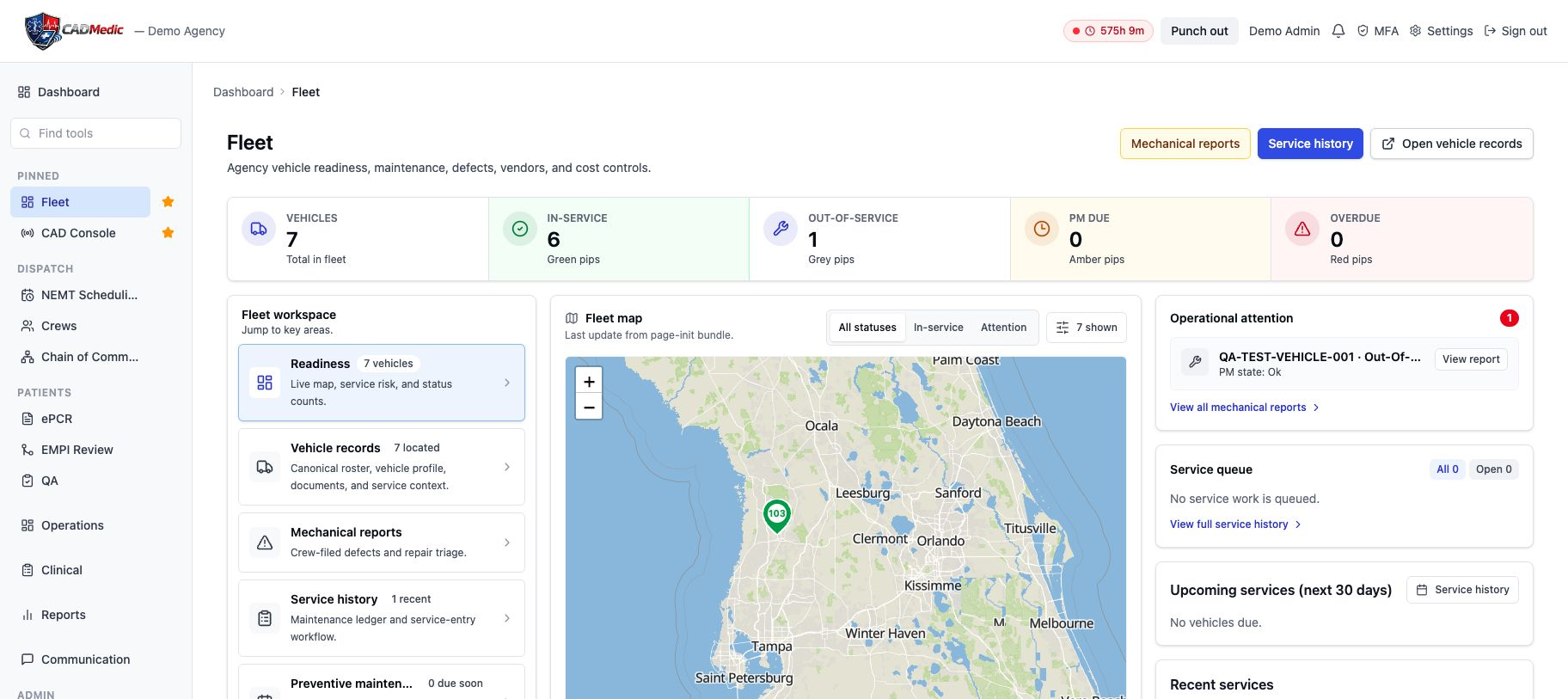Screen dimensions: 1568x699
Task: Click the Settings gear icon
Action: pyautogui.click(x=1416, y=31)
